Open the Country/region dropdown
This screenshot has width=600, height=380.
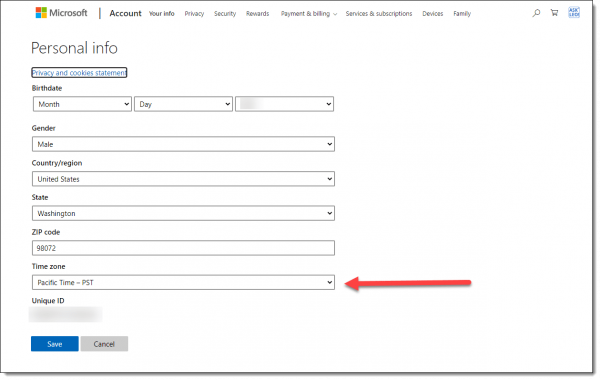(x=183, y=179)
